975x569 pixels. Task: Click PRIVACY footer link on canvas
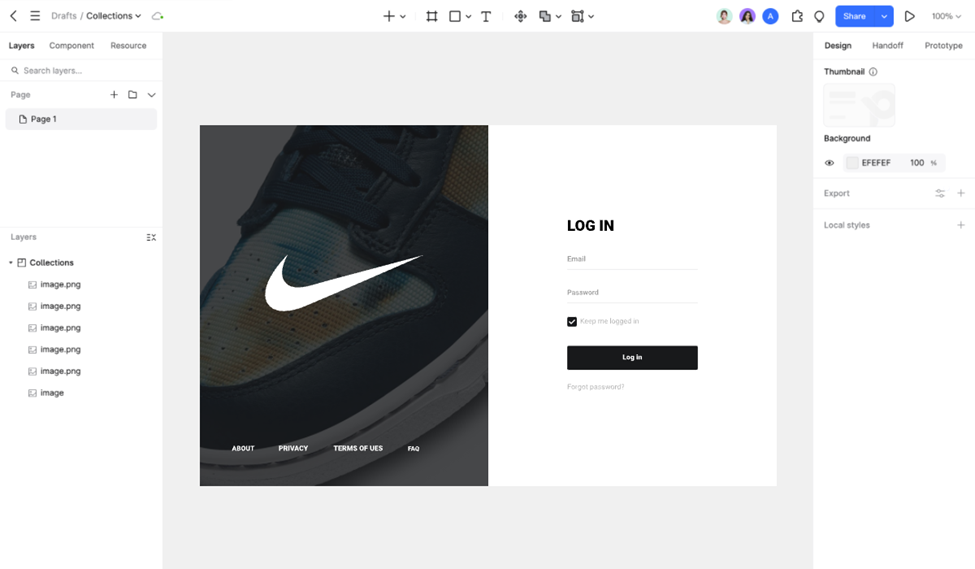coord(293,448)
